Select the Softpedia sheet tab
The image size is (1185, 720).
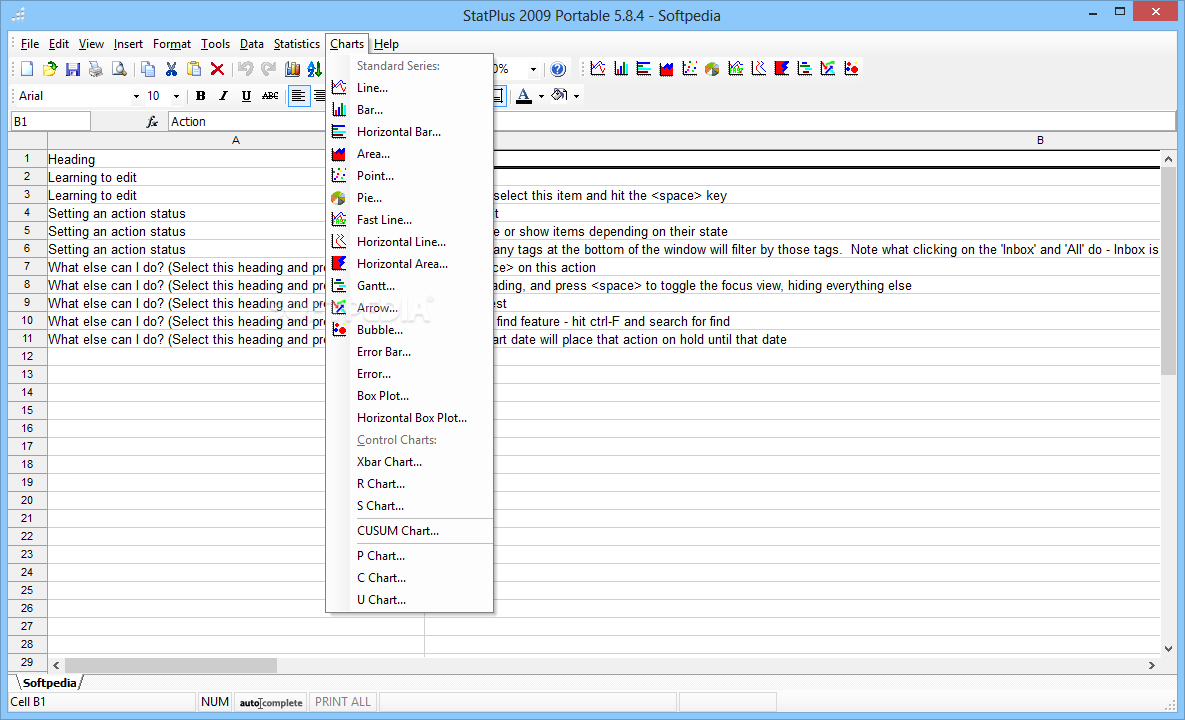(x=49, y=683)
